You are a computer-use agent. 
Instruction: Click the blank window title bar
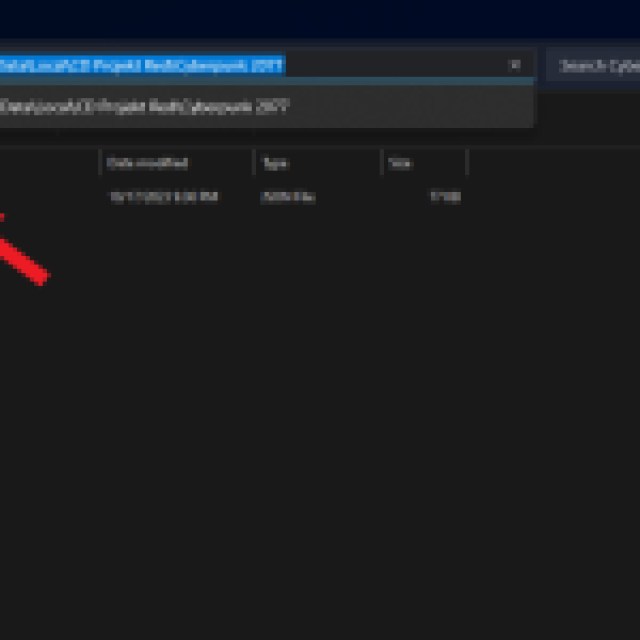pyautogui.click(x=320, y=18)
